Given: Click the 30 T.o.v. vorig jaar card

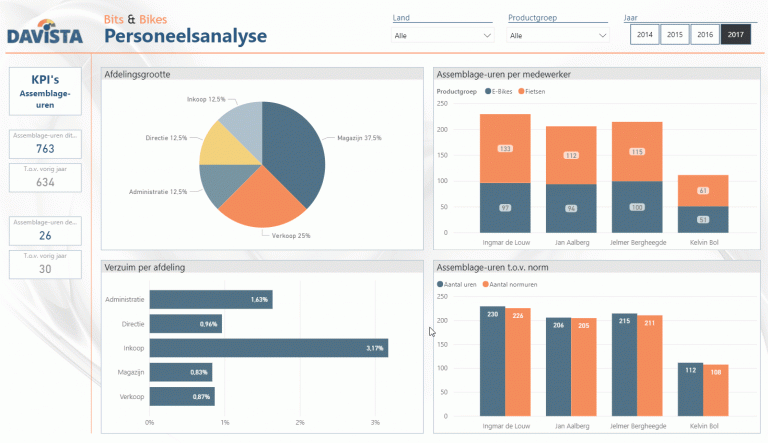Looking at the screenshot, I should point(45,265).
